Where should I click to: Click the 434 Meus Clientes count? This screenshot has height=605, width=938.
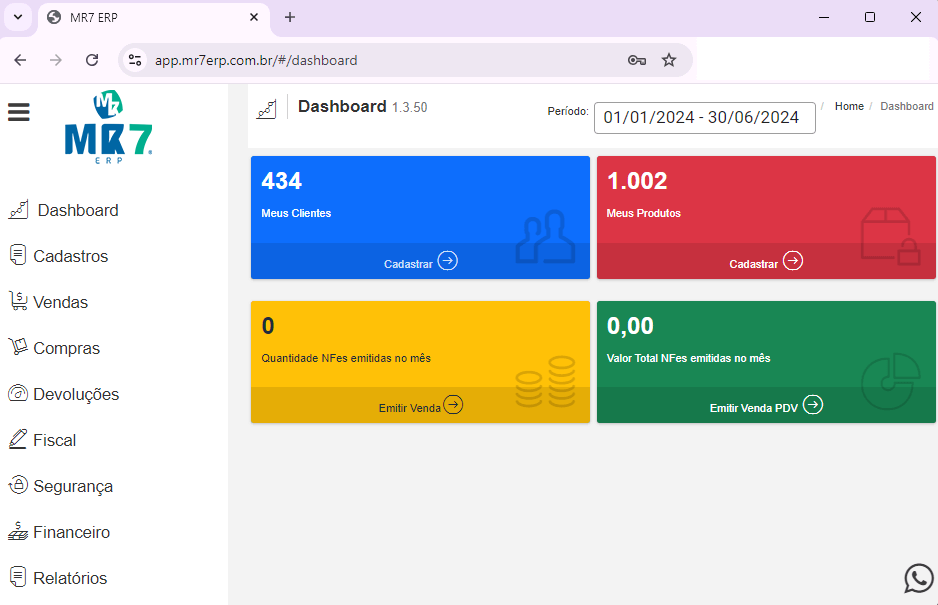click(282, 181)
